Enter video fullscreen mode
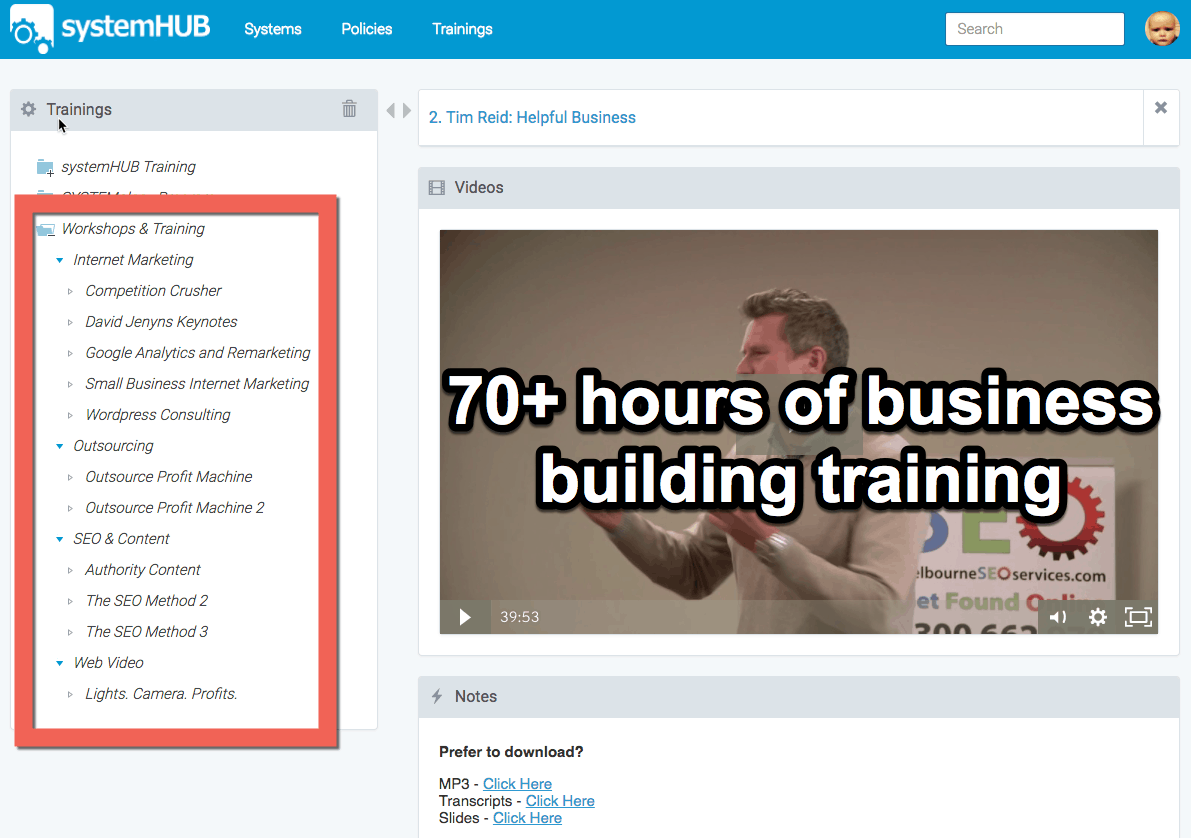The height and width of the screenshot is (838, 1191). [x=1138, y=617]
